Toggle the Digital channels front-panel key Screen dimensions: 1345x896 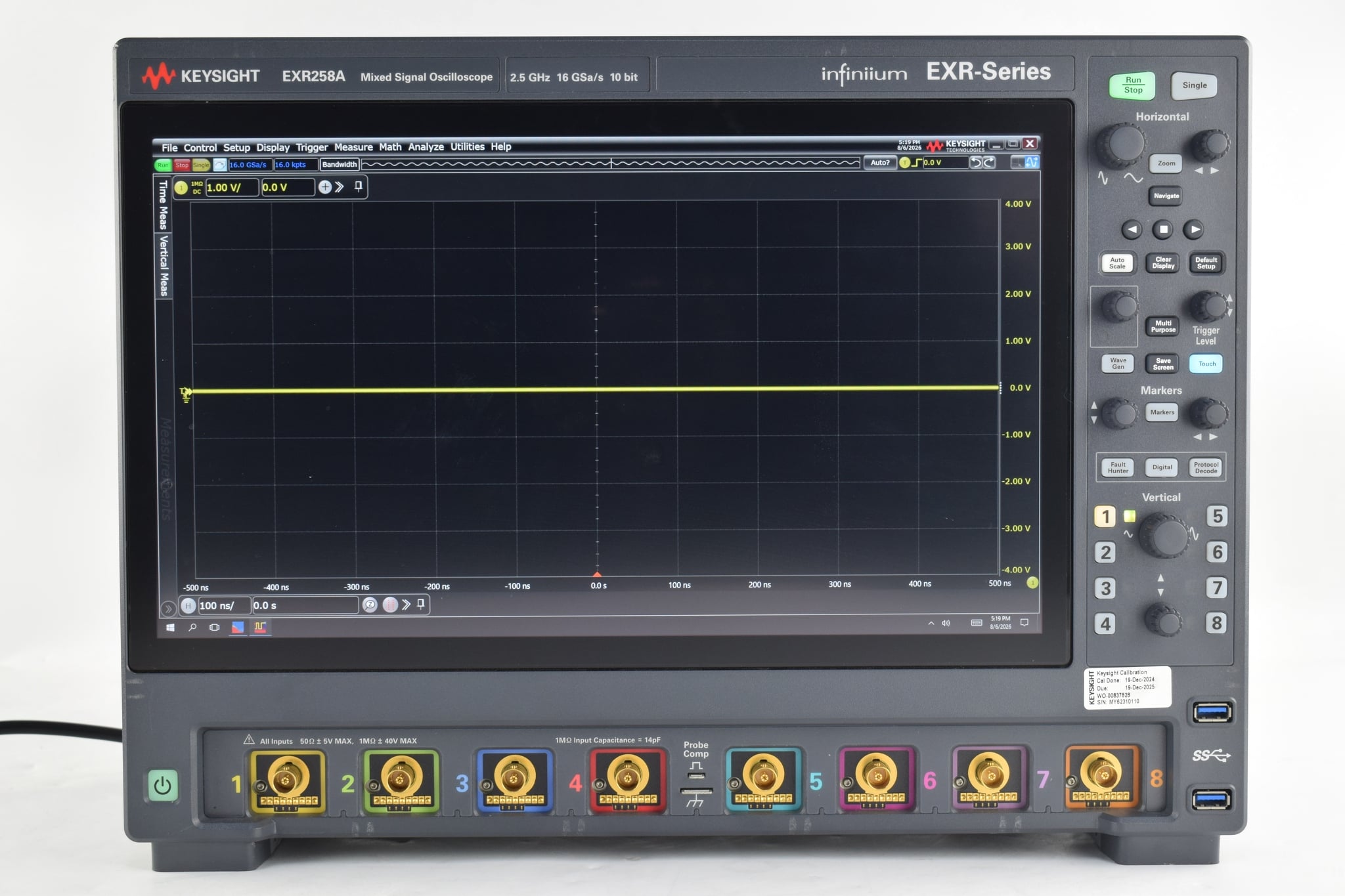[1162, 467]
